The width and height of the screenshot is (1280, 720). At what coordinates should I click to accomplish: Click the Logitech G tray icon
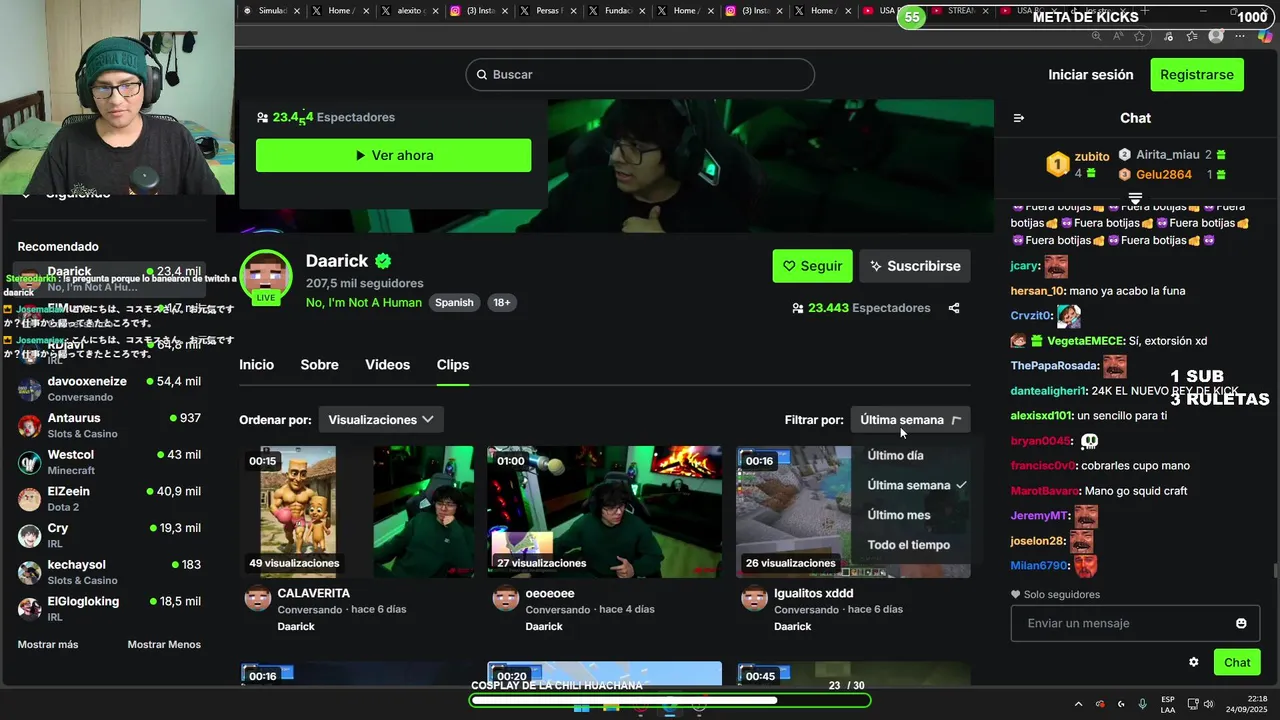click(x=1121, y=704)
